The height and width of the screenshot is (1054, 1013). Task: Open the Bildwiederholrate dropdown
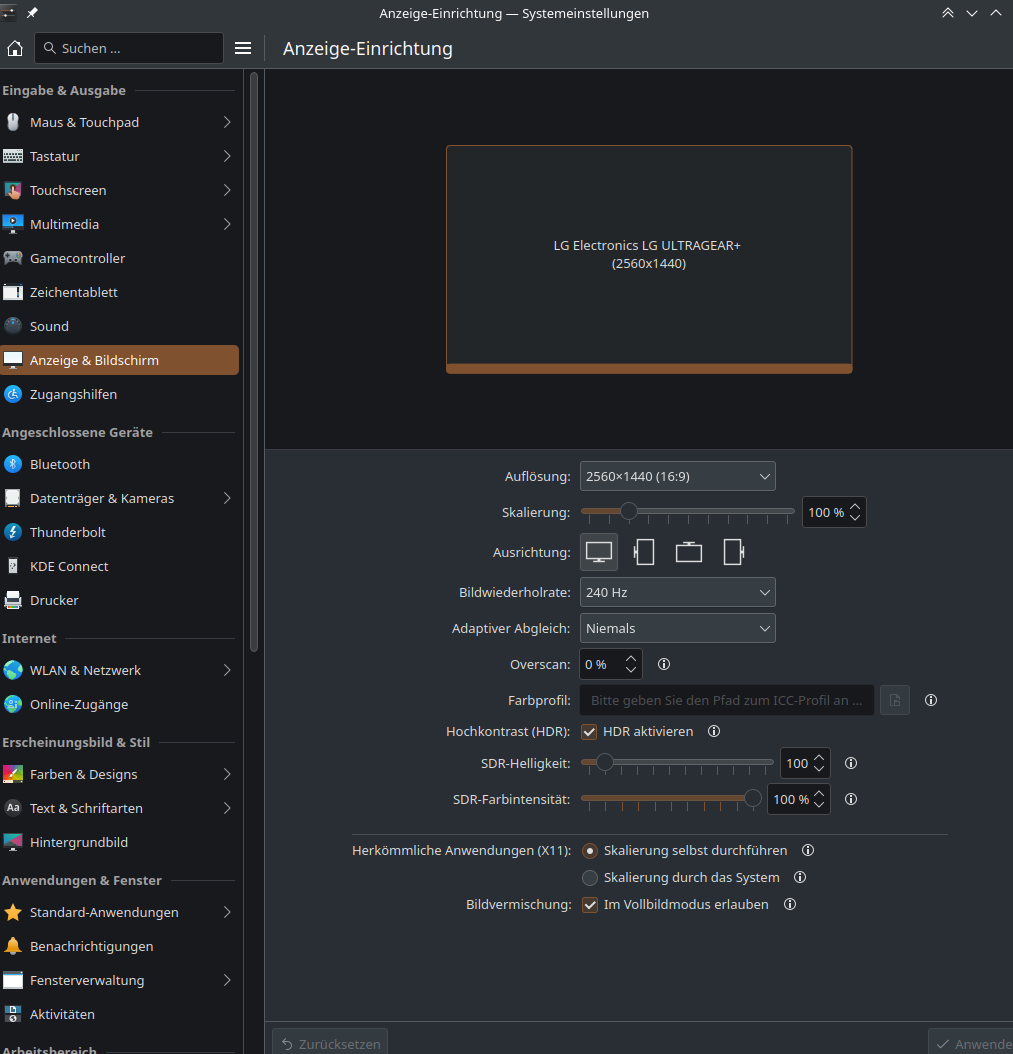click(x=678, y=592)
